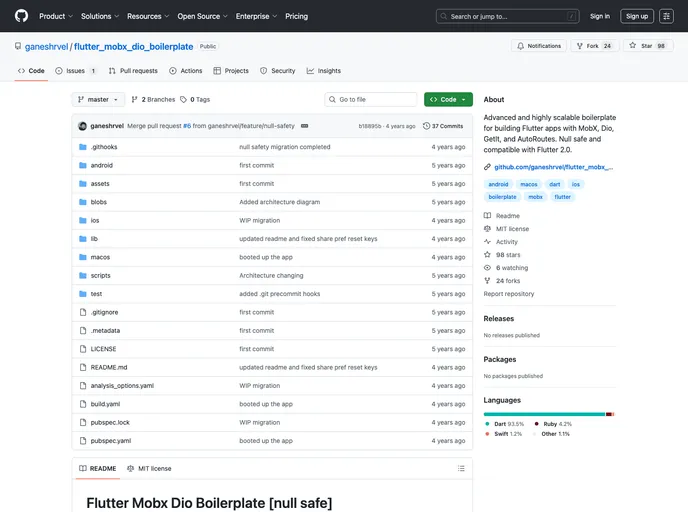Open the android folder icon
This screenshot has width=688, height=512.
tap(82, 165)
